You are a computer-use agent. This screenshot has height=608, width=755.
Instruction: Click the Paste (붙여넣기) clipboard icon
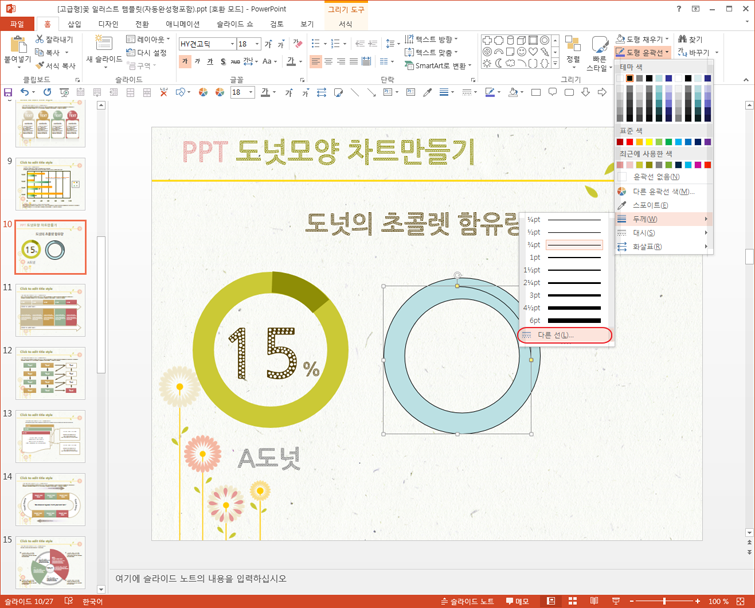pyautogui.click(x=18, y=44)
